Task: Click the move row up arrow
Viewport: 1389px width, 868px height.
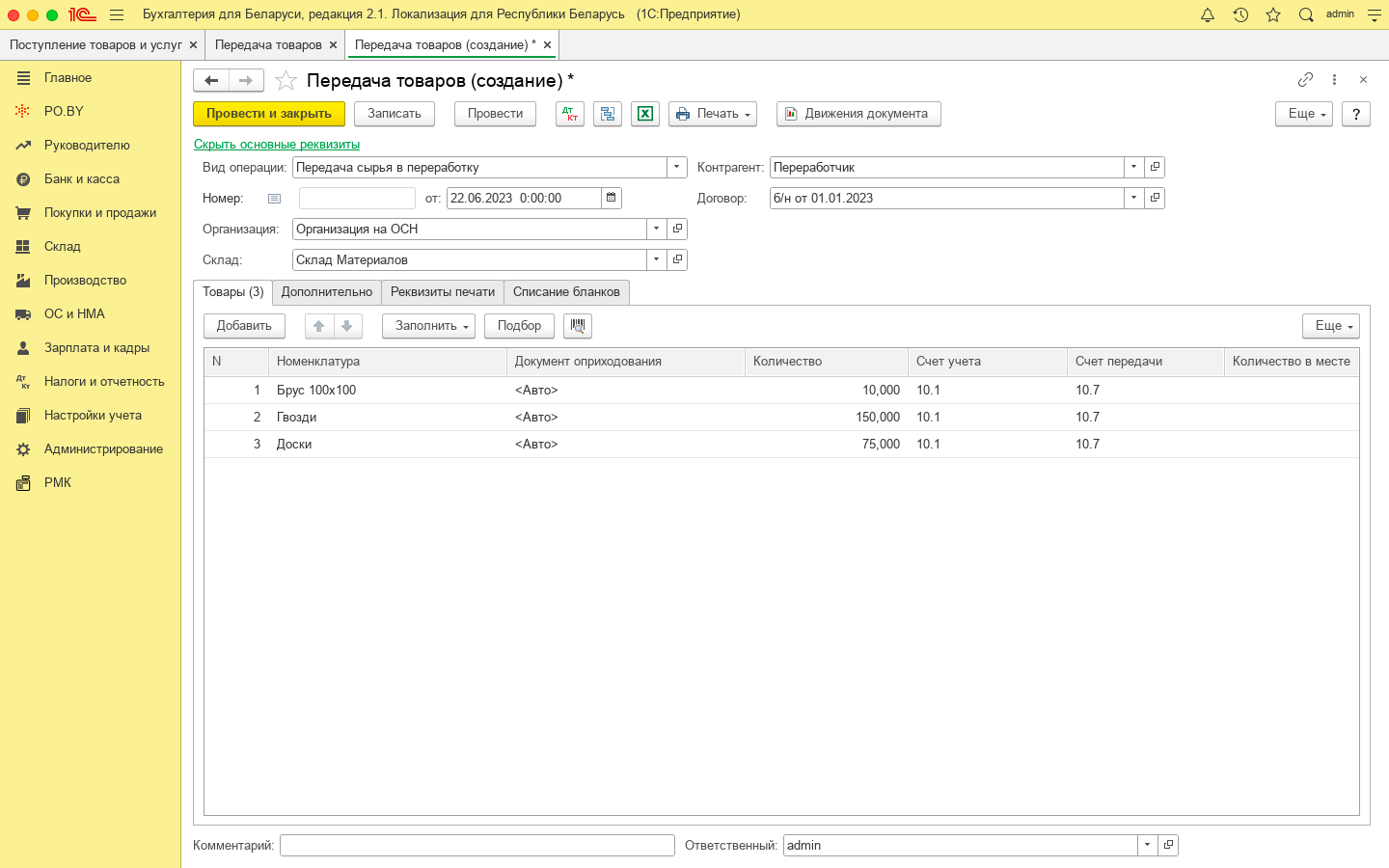Action: [x=319, y=326]
